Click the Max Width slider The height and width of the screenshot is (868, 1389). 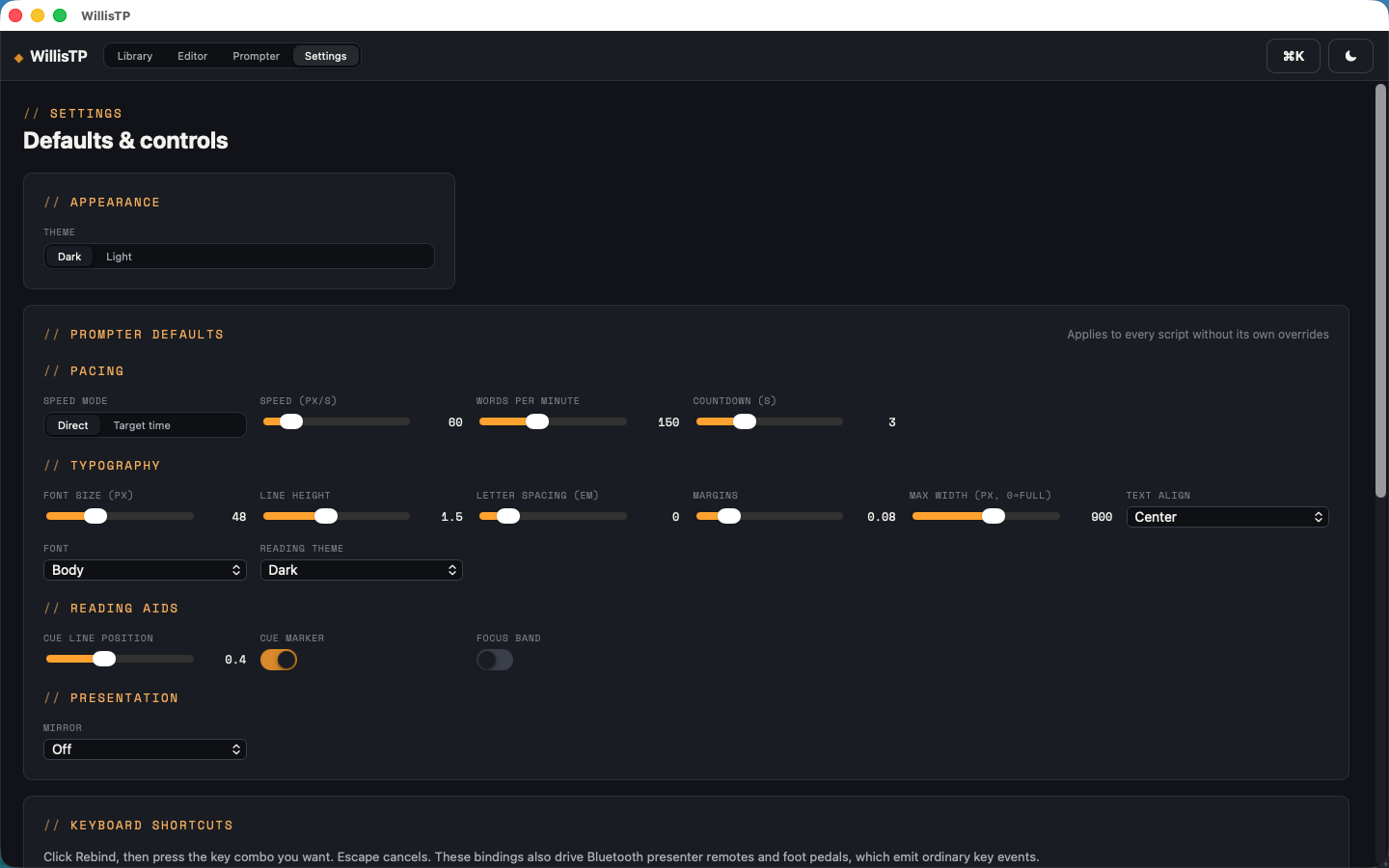[x=986, y=516]
